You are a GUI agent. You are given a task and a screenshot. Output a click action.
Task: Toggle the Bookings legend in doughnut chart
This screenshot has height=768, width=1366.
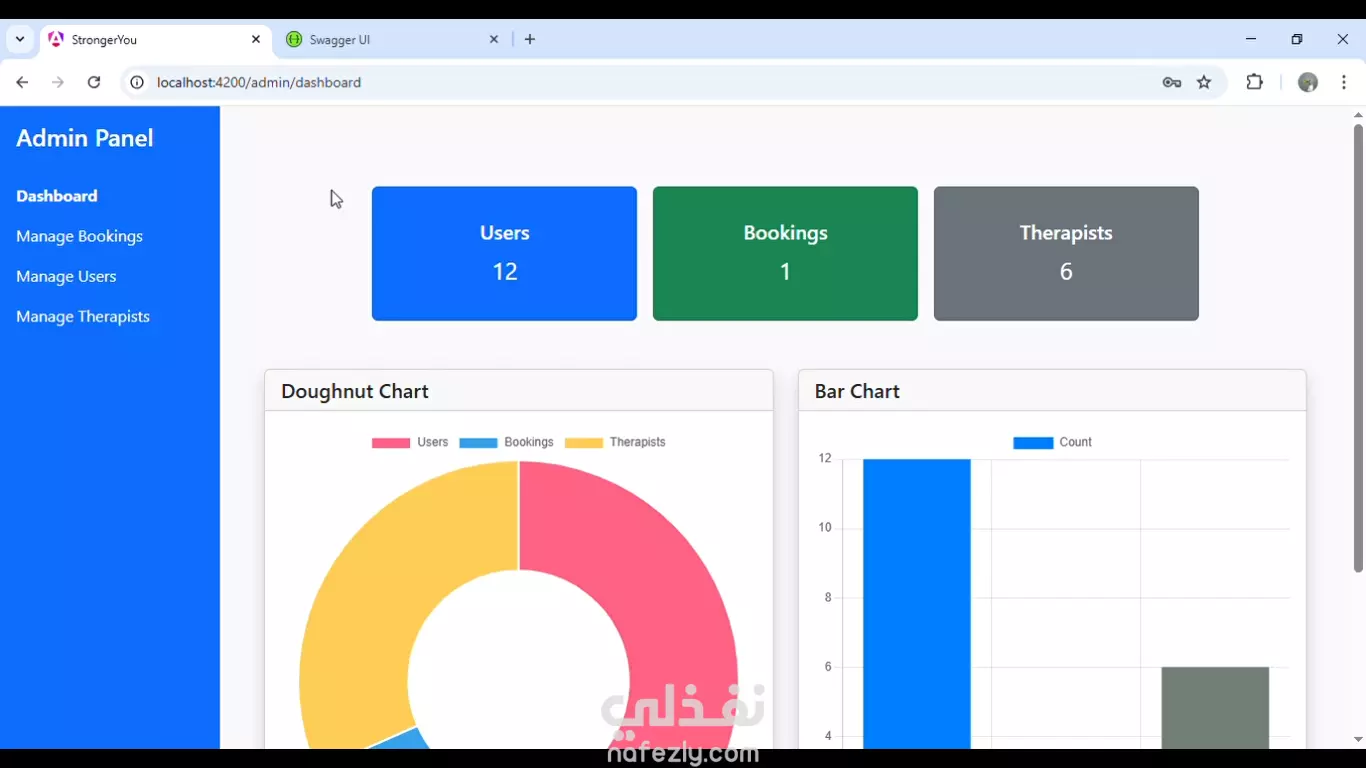(x=506, y=442)
